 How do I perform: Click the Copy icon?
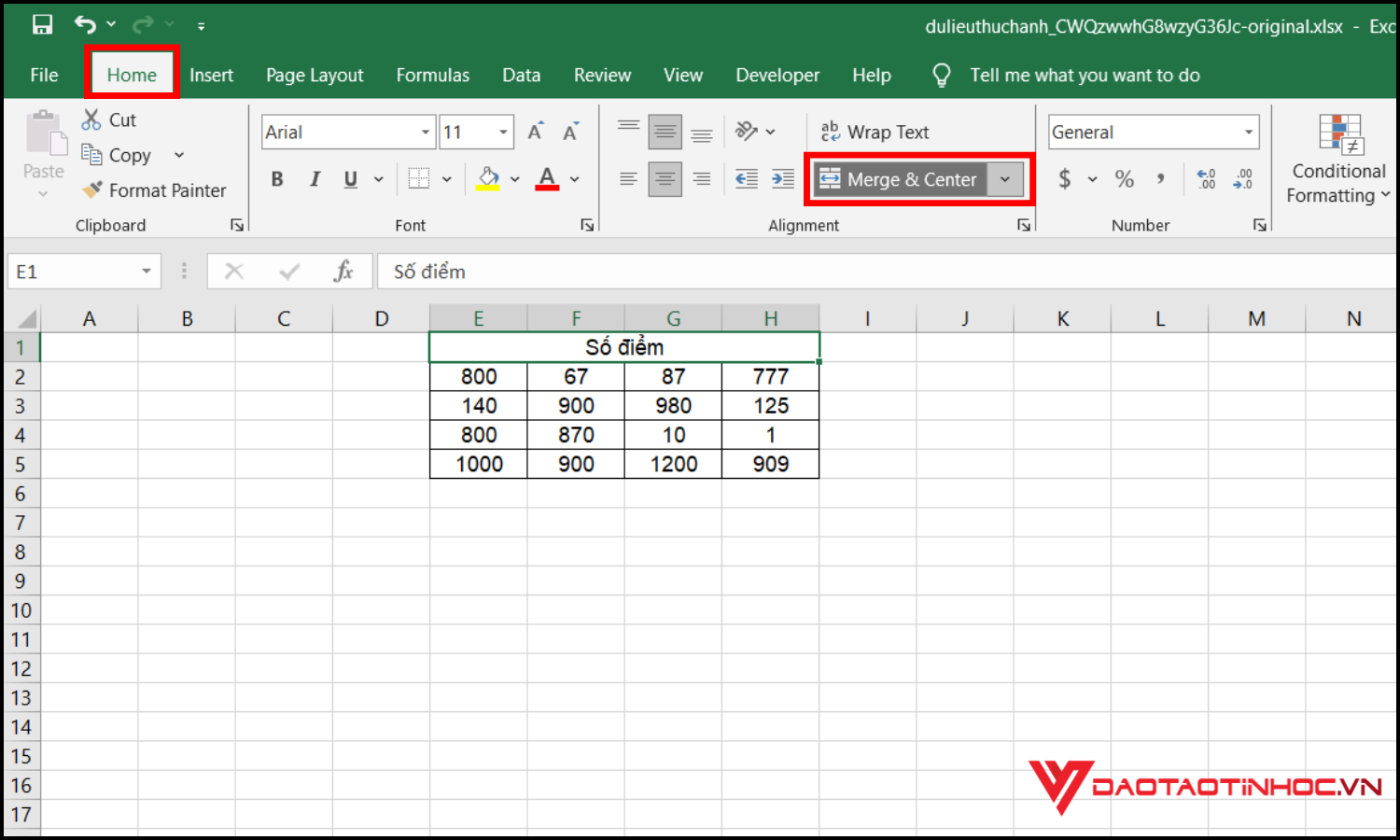click(91, 155)
